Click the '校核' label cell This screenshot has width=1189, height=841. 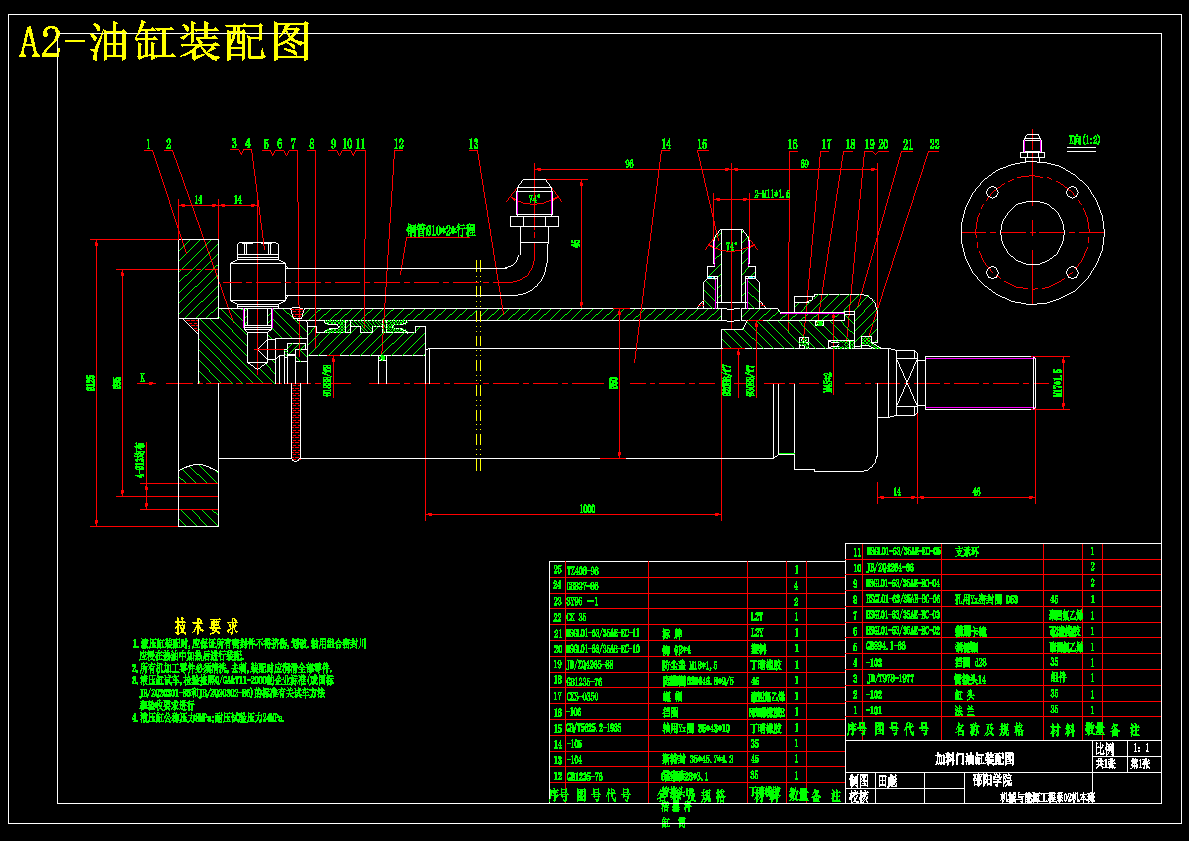860,796
